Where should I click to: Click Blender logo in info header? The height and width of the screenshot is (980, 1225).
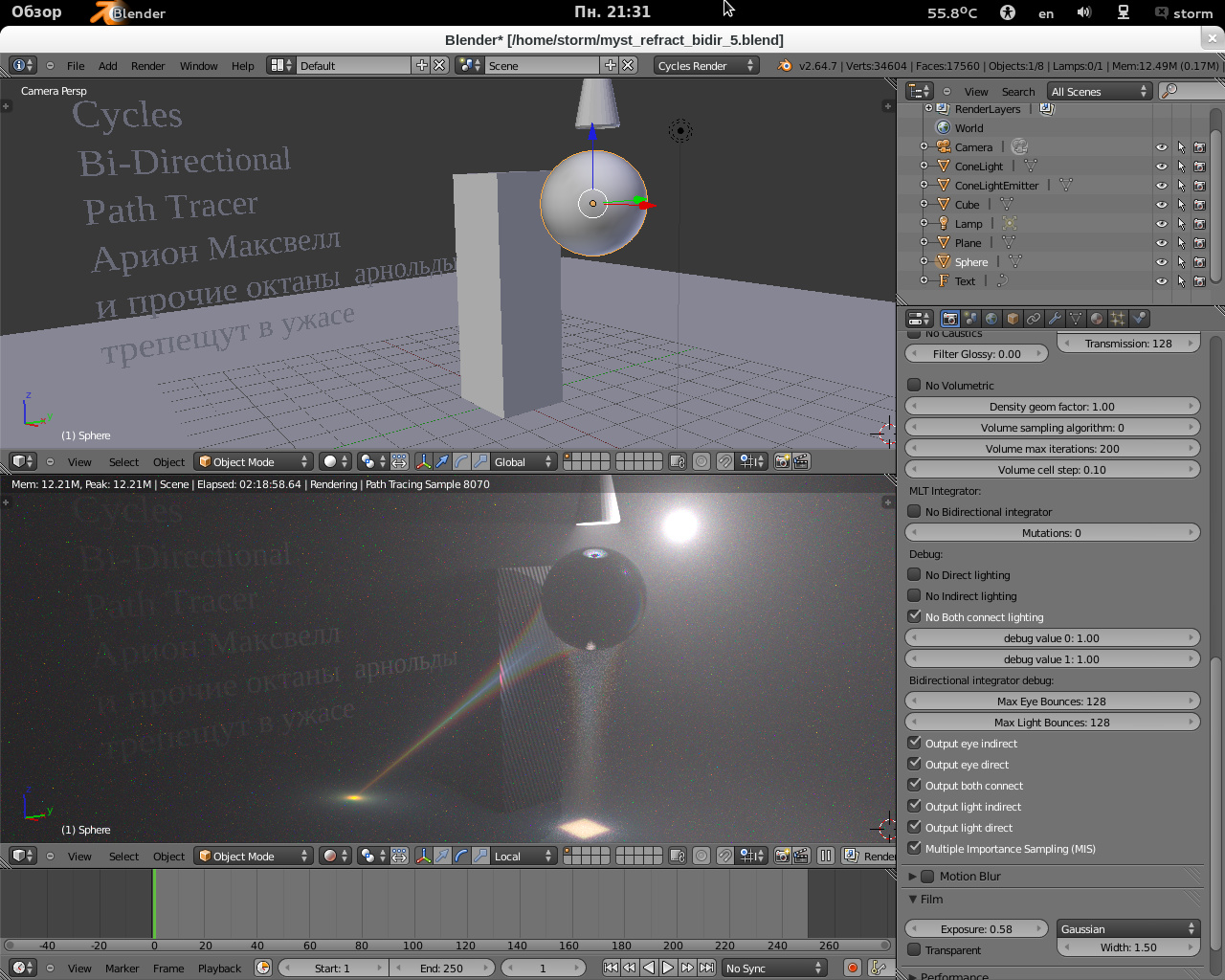pos(785,65)
